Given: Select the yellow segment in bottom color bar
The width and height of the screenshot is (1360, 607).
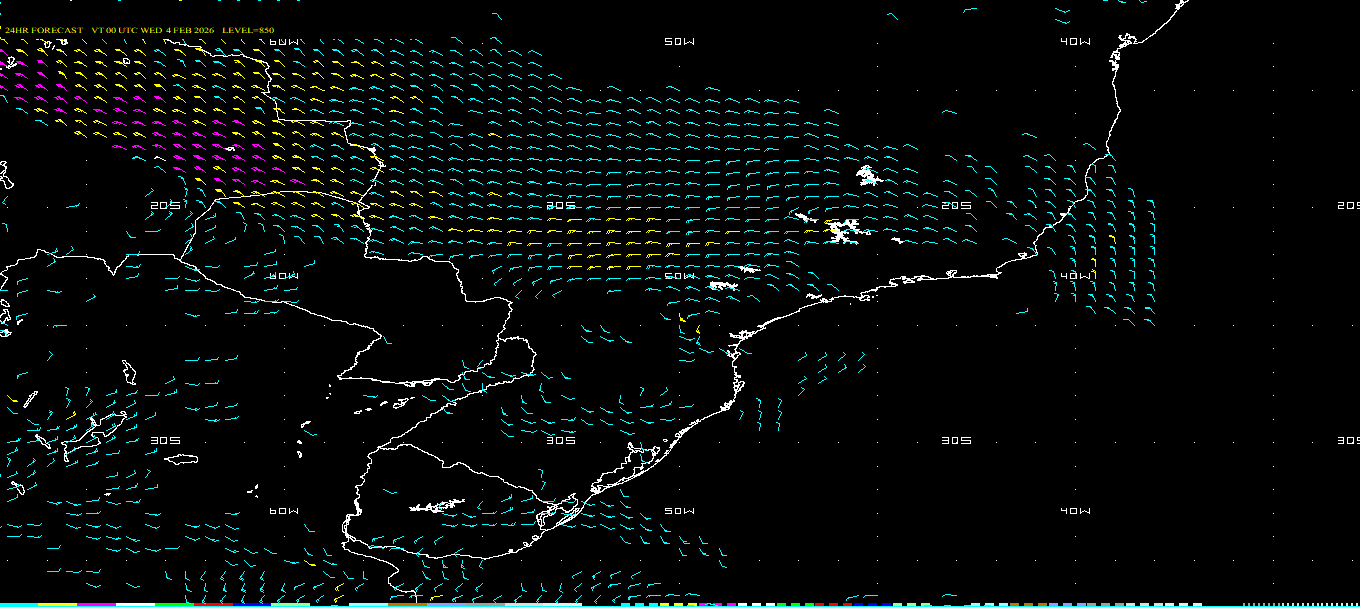Looking at the screenshot, I should click(58, 604).
